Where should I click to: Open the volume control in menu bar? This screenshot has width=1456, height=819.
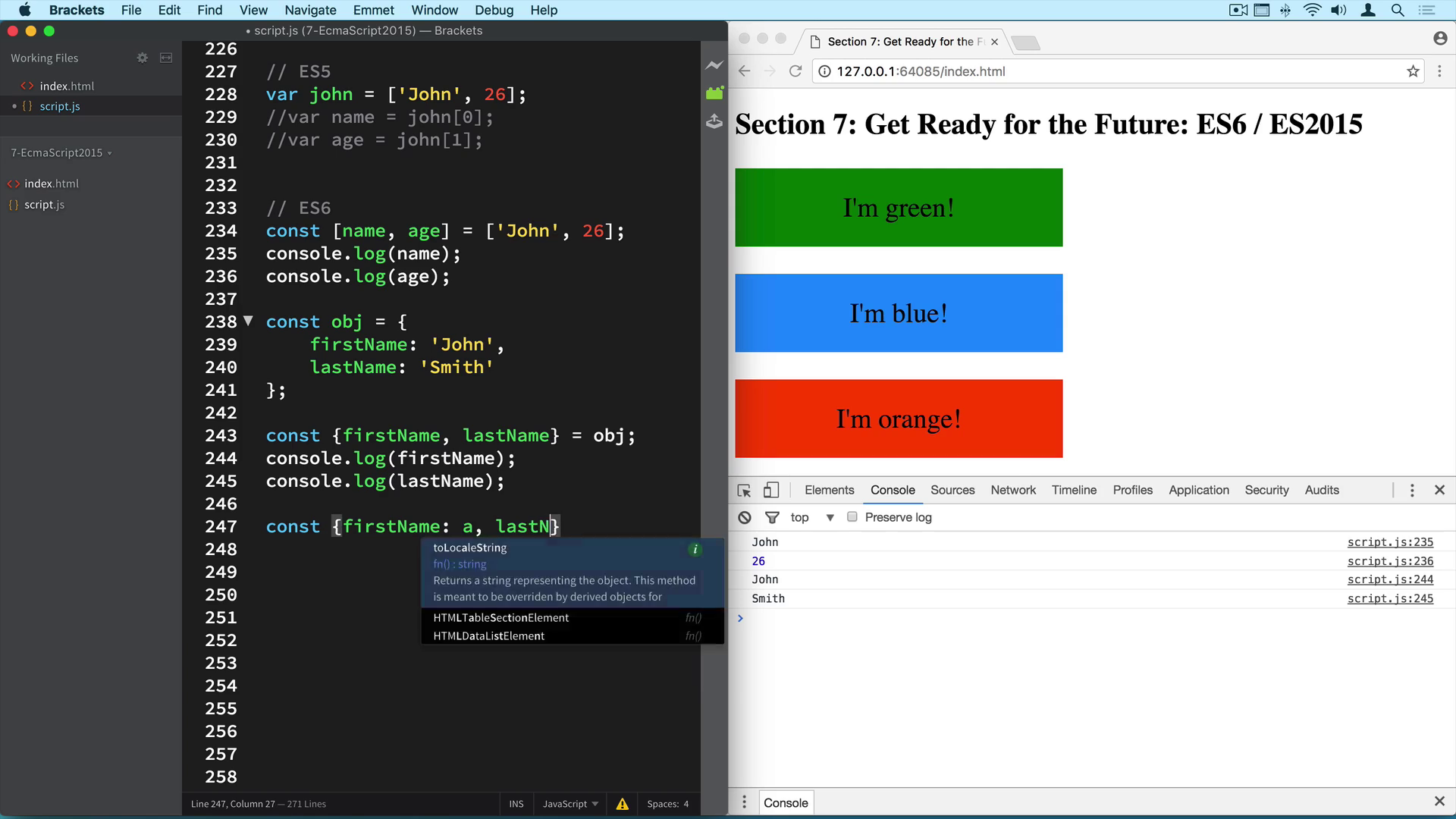(x=1339, y=10)
